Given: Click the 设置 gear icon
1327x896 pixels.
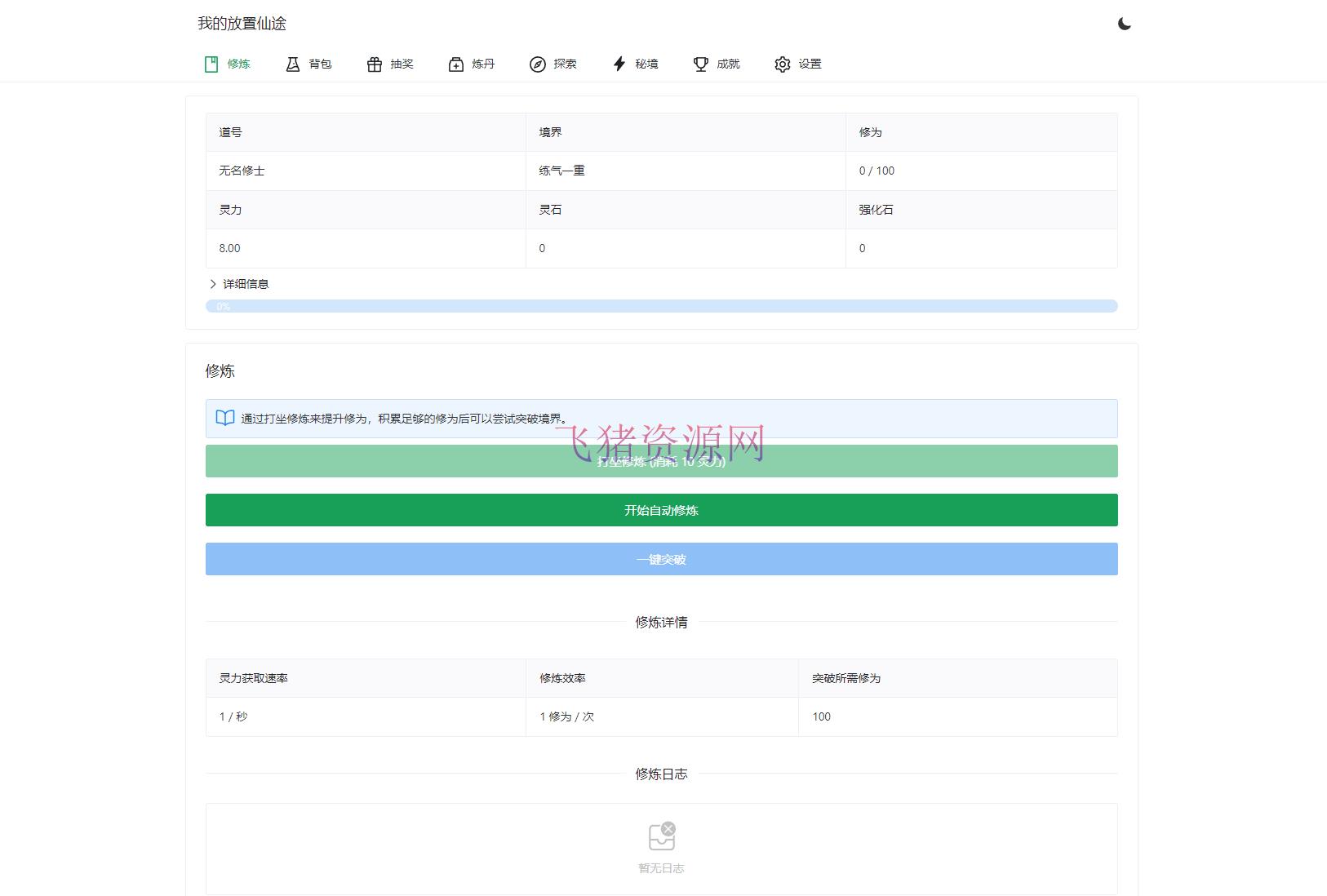Looking at the screenshot, I should click(782, 64).
